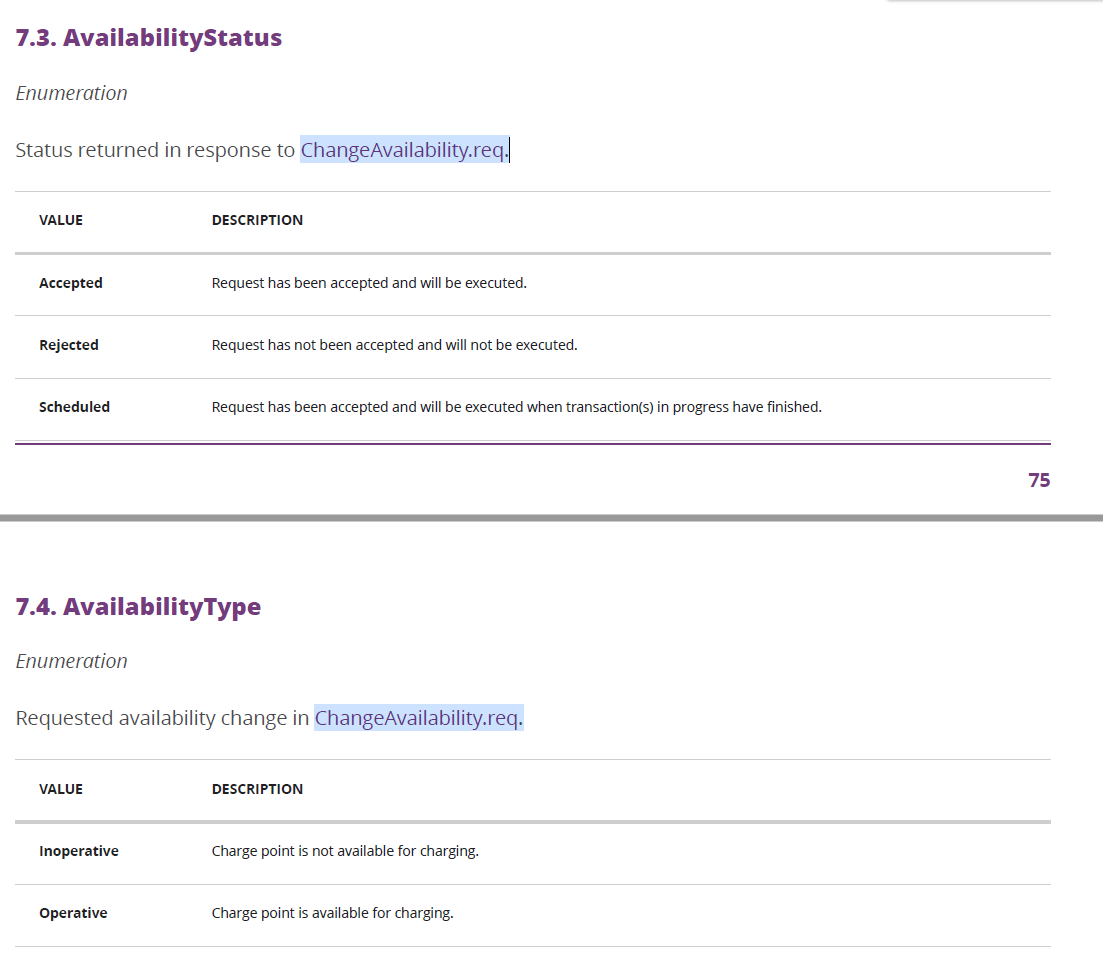The height and width of the screenshot is (961, 1103).
Task: Click the Accepted value cell
Action: pos(71,283)
